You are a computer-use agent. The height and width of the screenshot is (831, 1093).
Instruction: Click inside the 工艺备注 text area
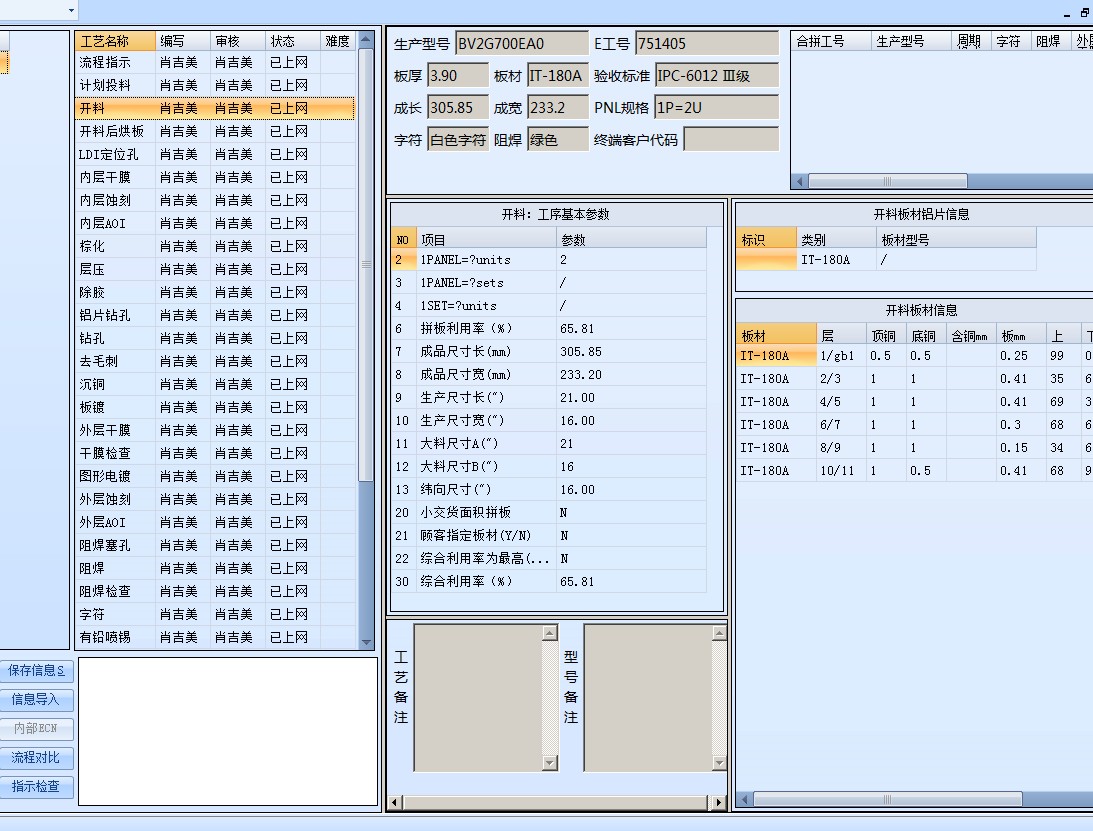[x=478, y=698]
